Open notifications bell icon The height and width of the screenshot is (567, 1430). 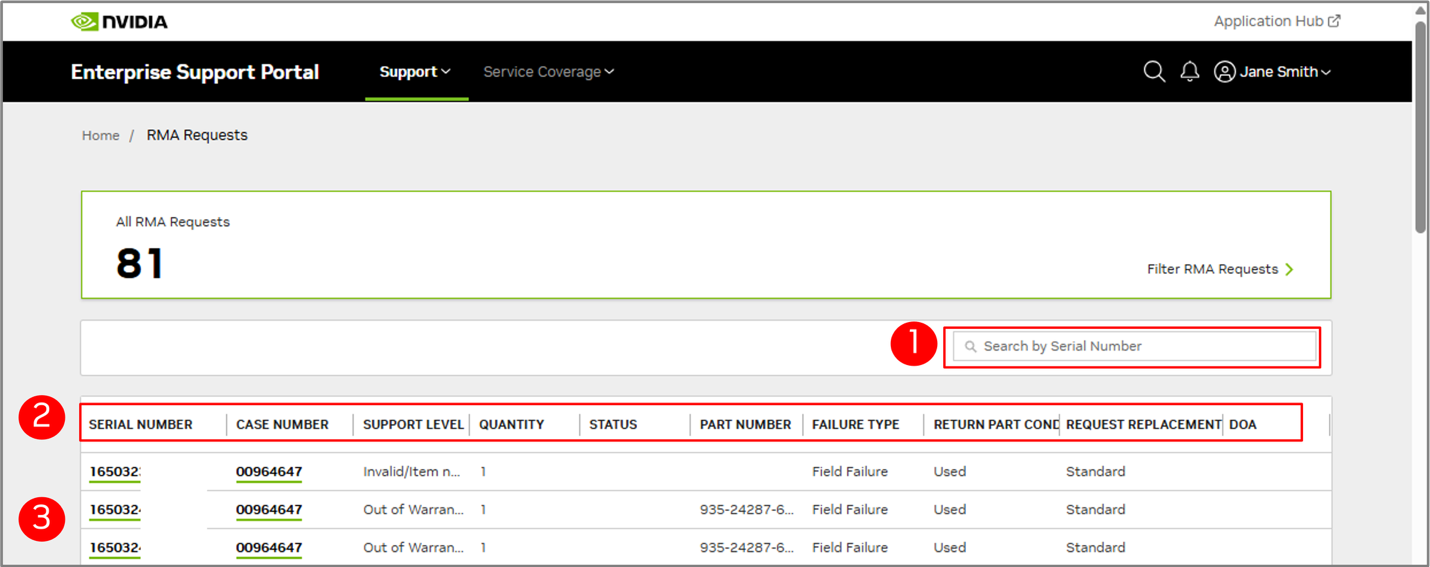tap(1190, 72)
